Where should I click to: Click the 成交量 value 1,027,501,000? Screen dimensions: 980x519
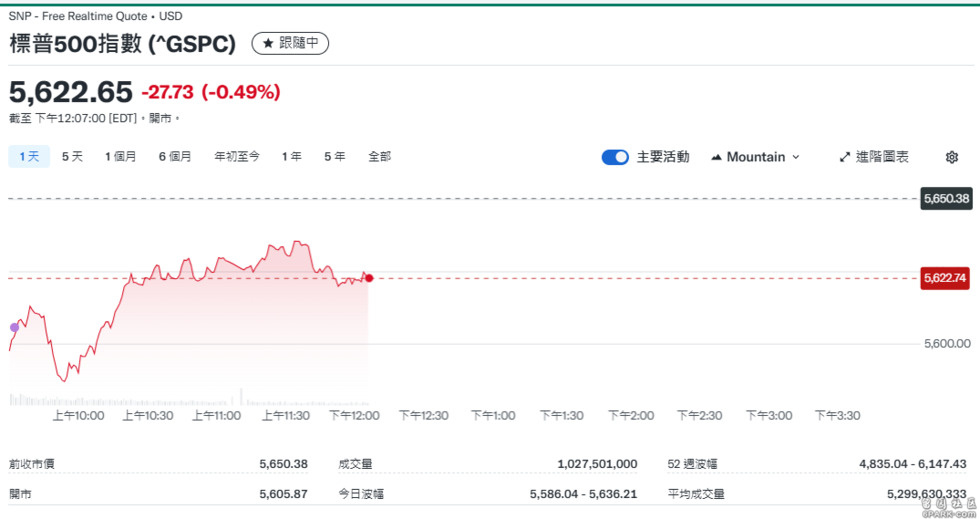click(598, 464)
